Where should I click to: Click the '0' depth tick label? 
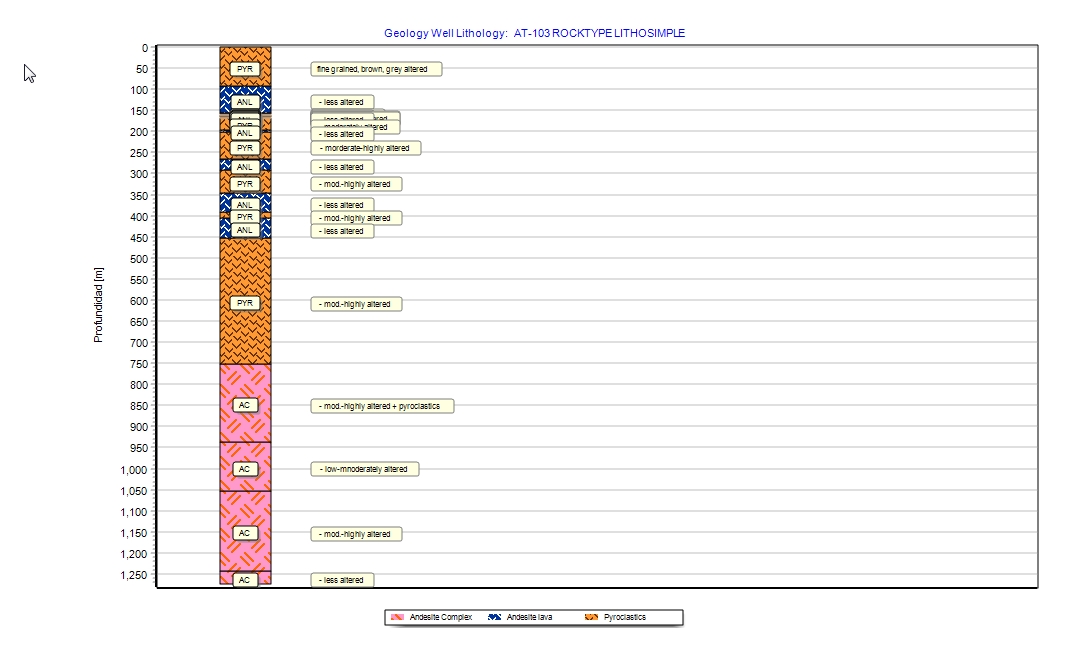(145, 48)
